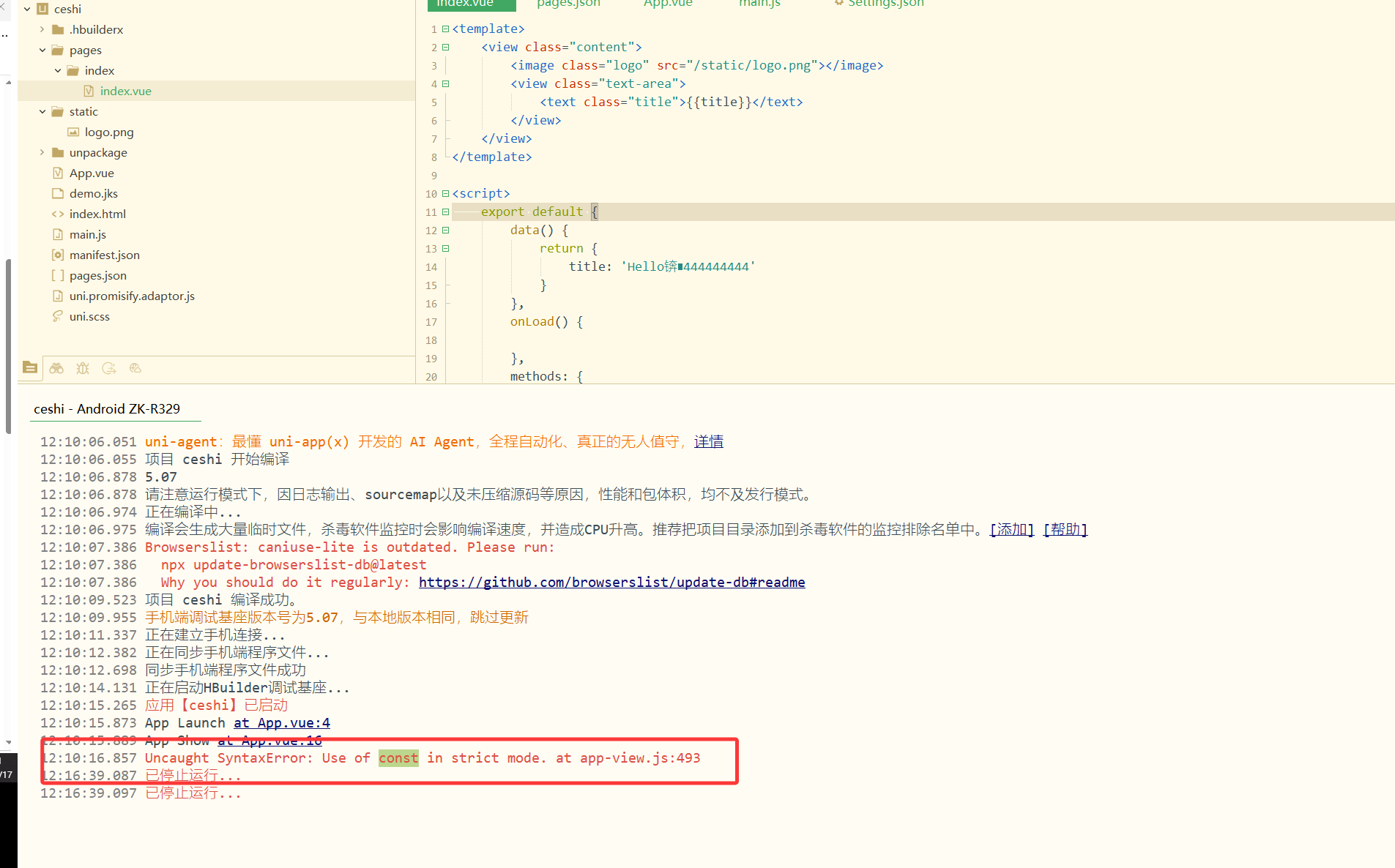Collapse the ceshi project root
This screenshot has height=868, width=1395.
pyautogui.click(x=27, y=9)
